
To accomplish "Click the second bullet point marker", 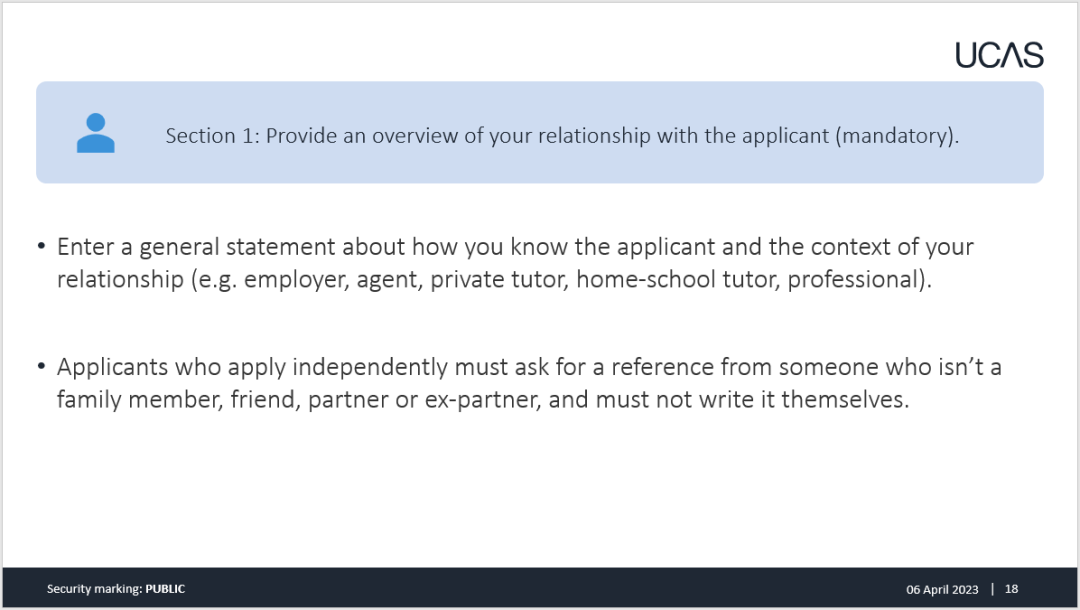I will 42,366.
